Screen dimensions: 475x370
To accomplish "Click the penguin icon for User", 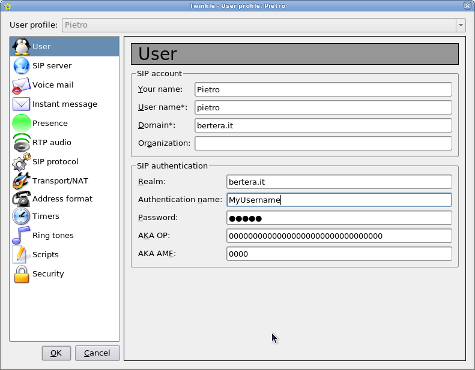I will [21, 46].
